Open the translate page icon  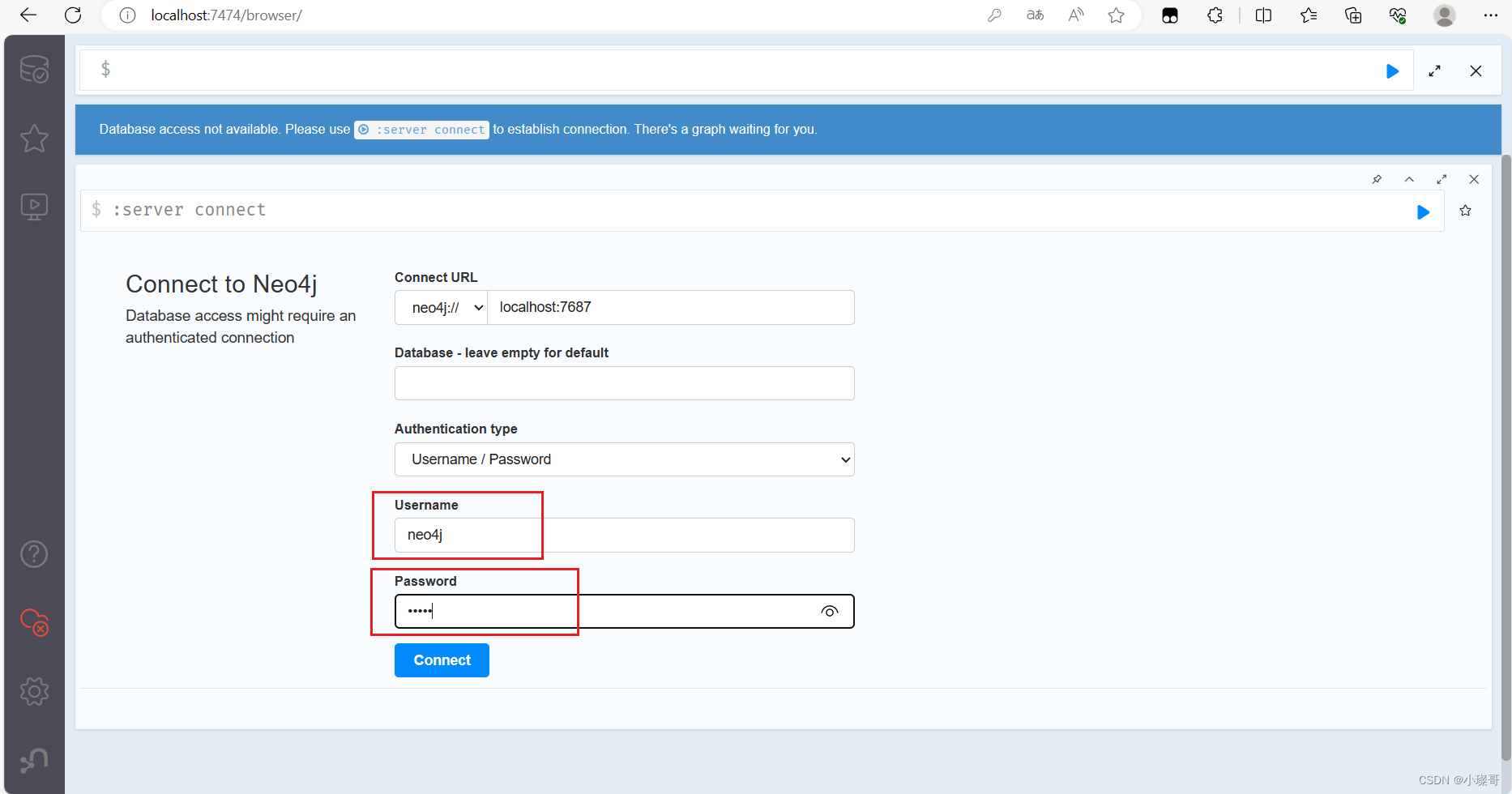(1035, 15)
